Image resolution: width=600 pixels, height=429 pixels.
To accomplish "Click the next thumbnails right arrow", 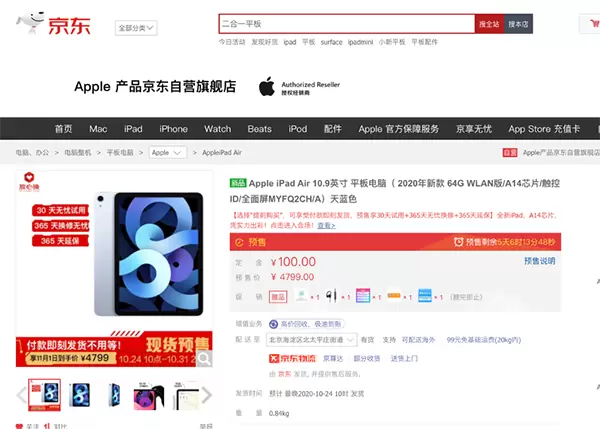I will 207,395.
